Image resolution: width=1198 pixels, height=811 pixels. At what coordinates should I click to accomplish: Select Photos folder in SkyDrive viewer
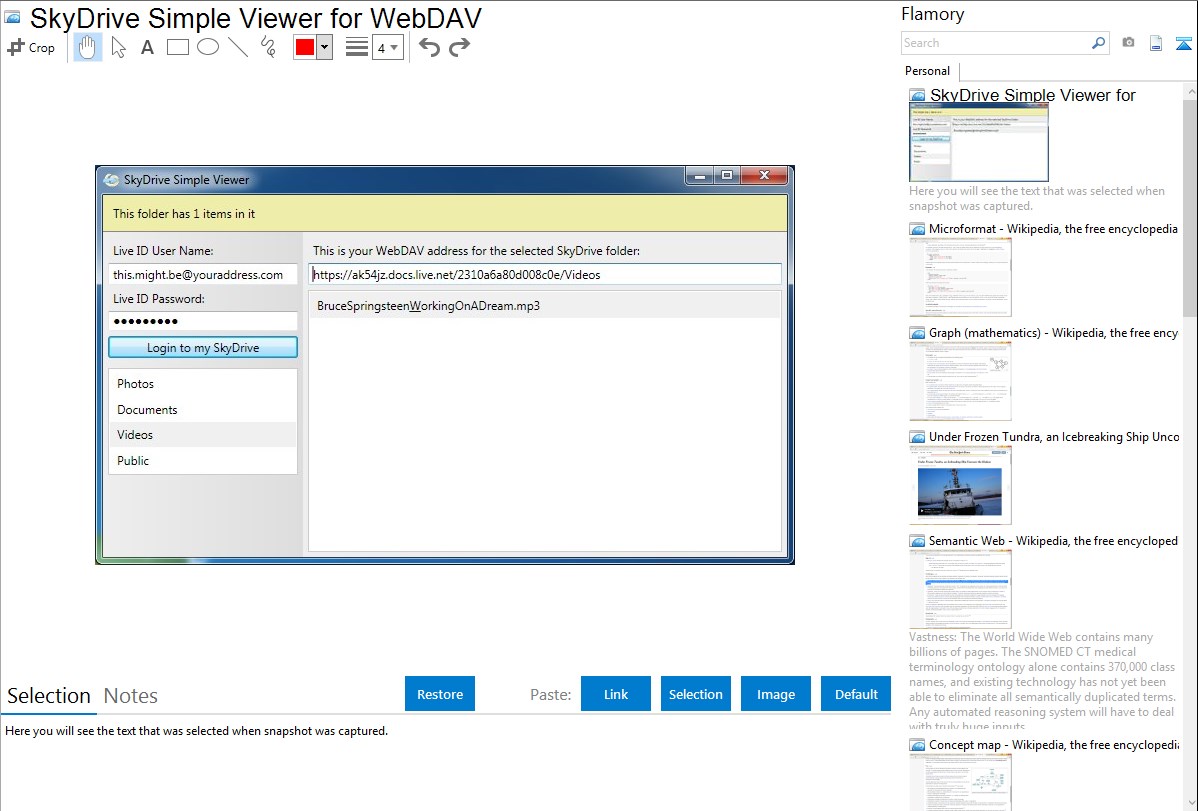[x=202, y=384]
